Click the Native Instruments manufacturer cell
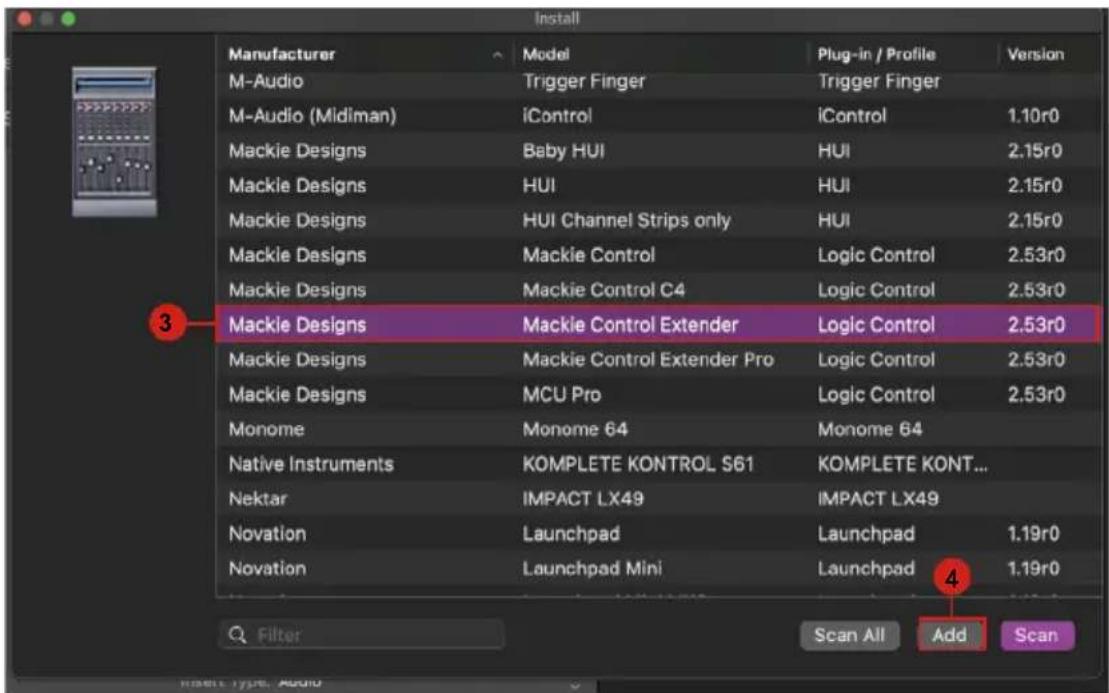1109x693 pixels. click(311, 464)
